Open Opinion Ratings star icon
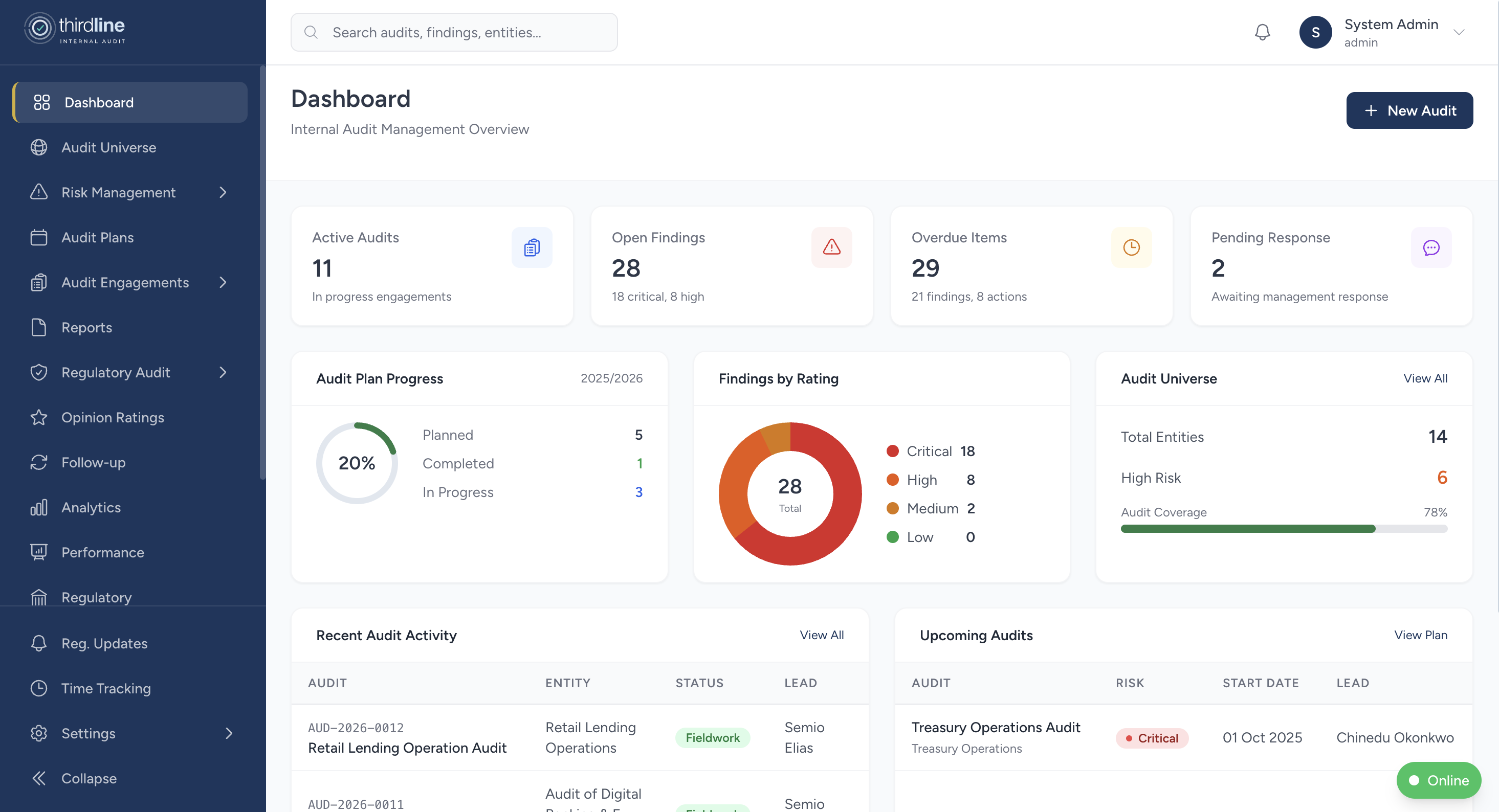This screenshot has height=812, width=1499. coord(38,417)
